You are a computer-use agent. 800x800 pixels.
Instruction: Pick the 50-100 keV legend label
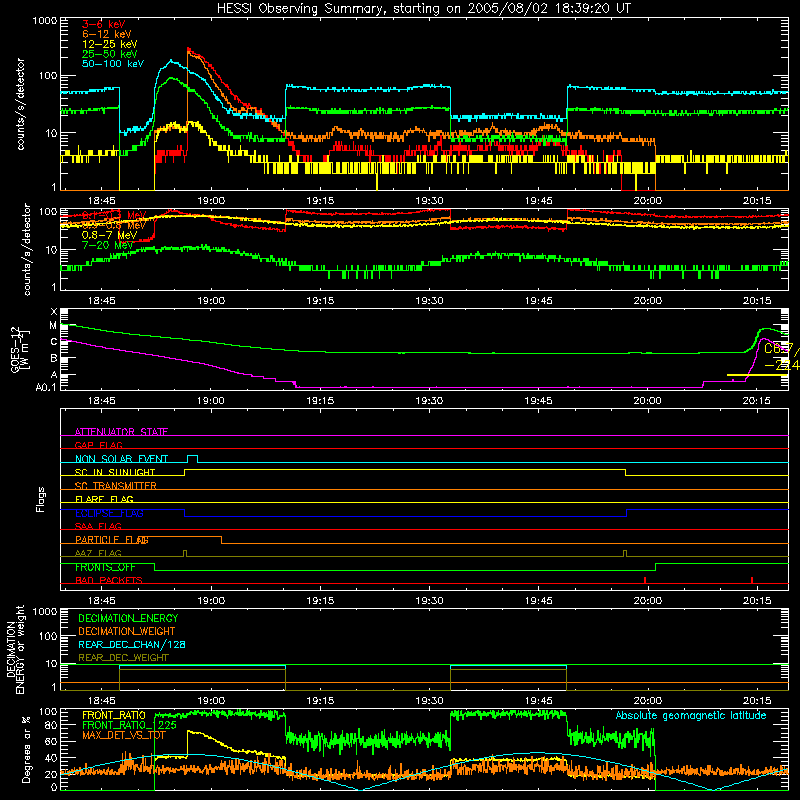[x=113, y=64]
